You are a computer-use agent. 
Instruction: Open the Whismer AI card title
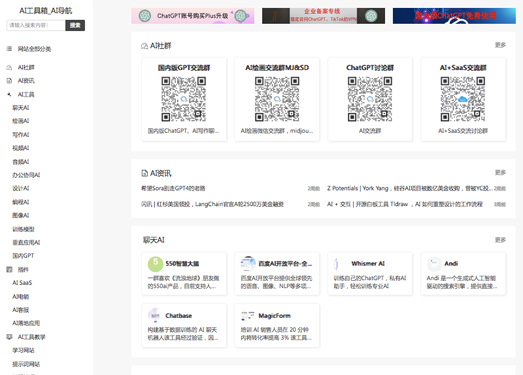click(368, 264)
